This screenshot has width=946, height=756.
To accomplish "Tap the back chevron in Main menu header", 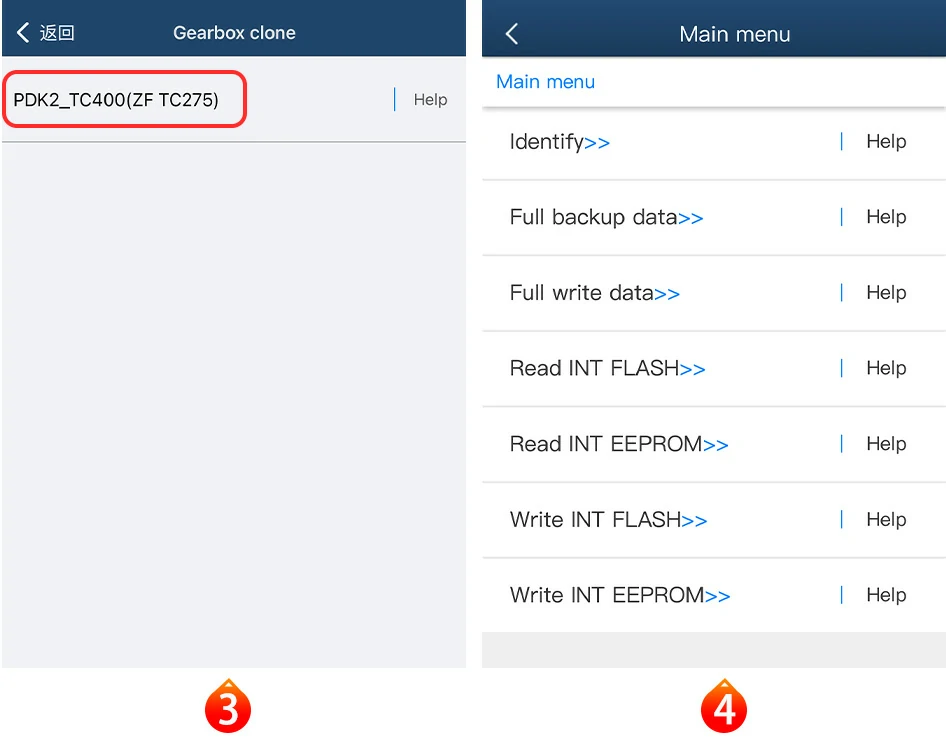I will click(512, 34).
